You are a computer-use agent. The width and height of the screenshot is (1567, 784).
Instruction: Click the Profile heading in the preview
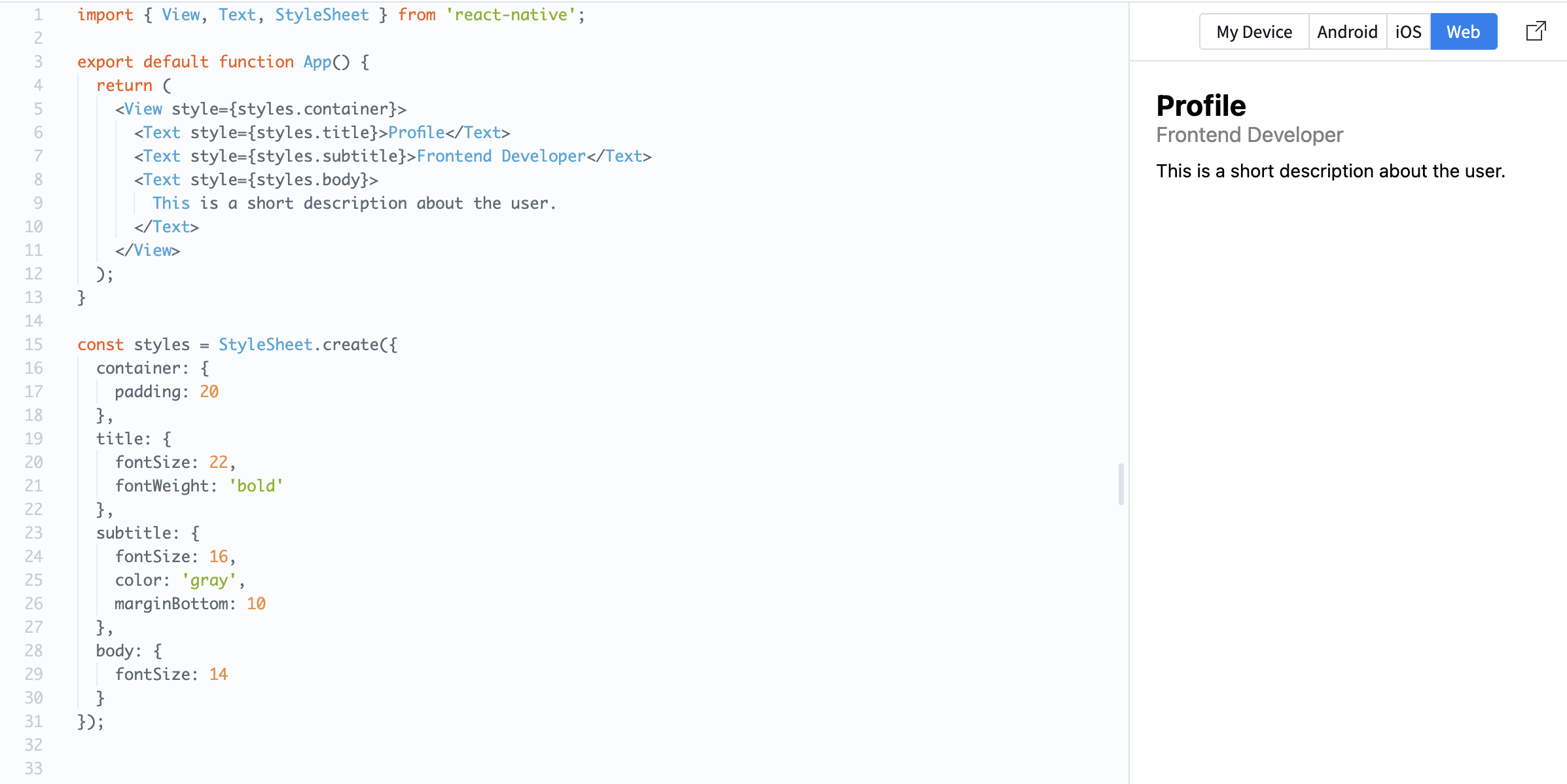tap(1200, 106)
